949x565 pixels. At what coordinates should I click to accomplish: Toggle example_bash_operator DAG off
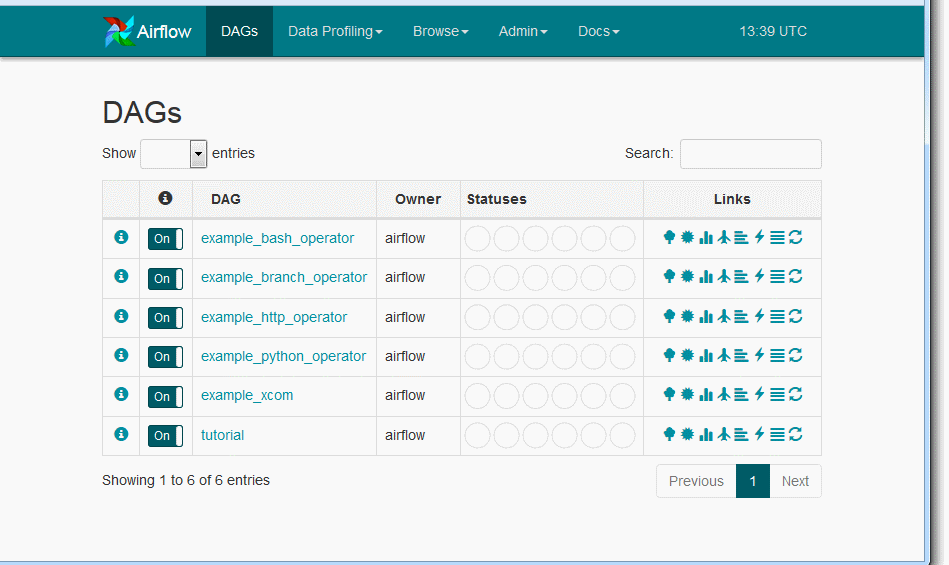point(165,239)
